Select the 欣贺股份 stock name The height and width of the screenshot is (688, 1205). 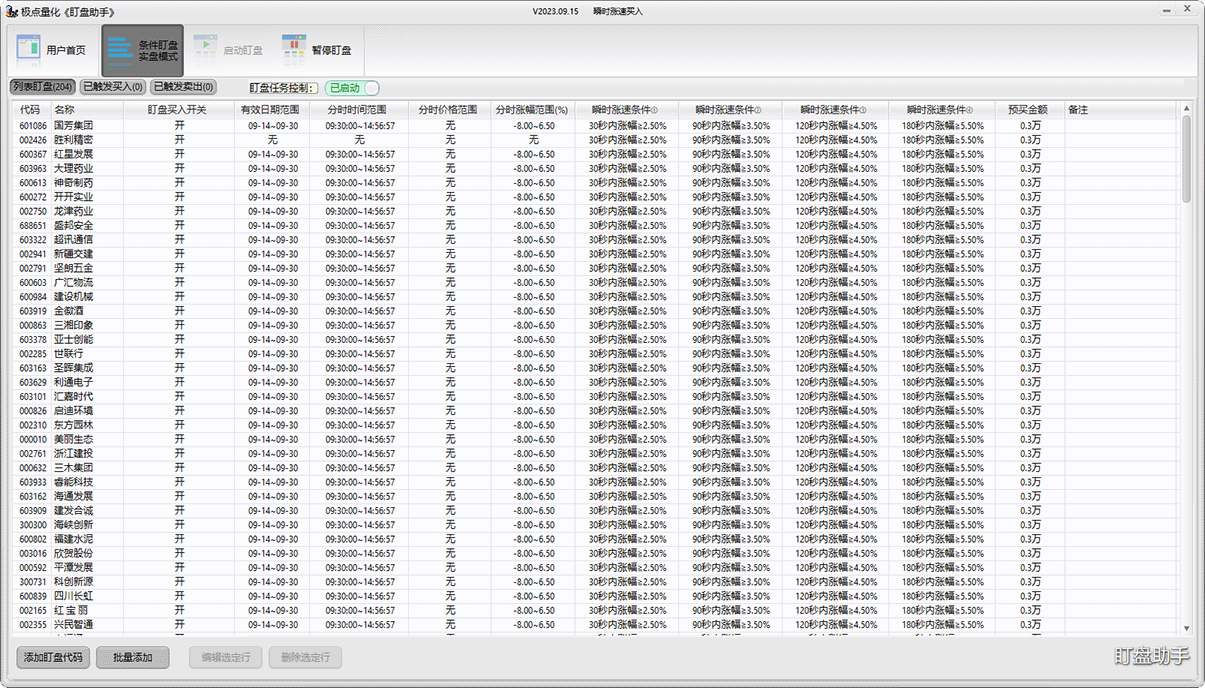click(73, 554)
